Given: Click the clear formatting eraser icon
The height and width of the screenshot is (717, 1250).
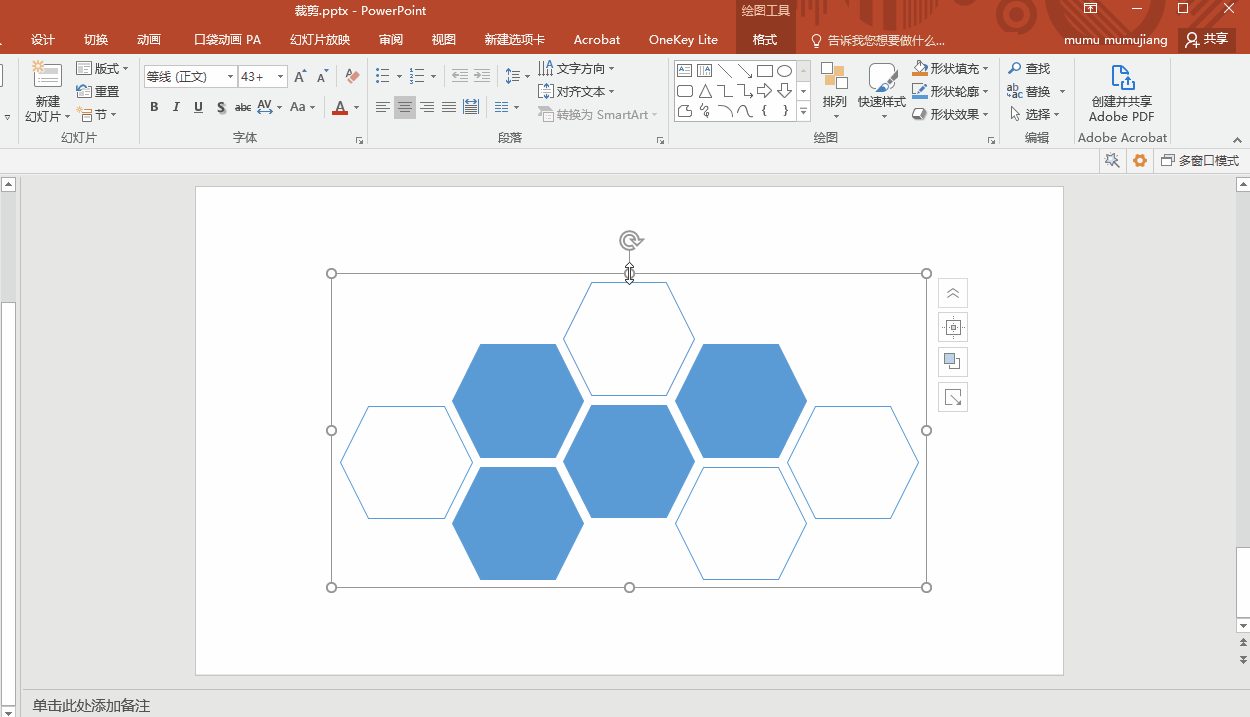Looking at the screenshot, I should pyautogui.click(x=351, y=76).
